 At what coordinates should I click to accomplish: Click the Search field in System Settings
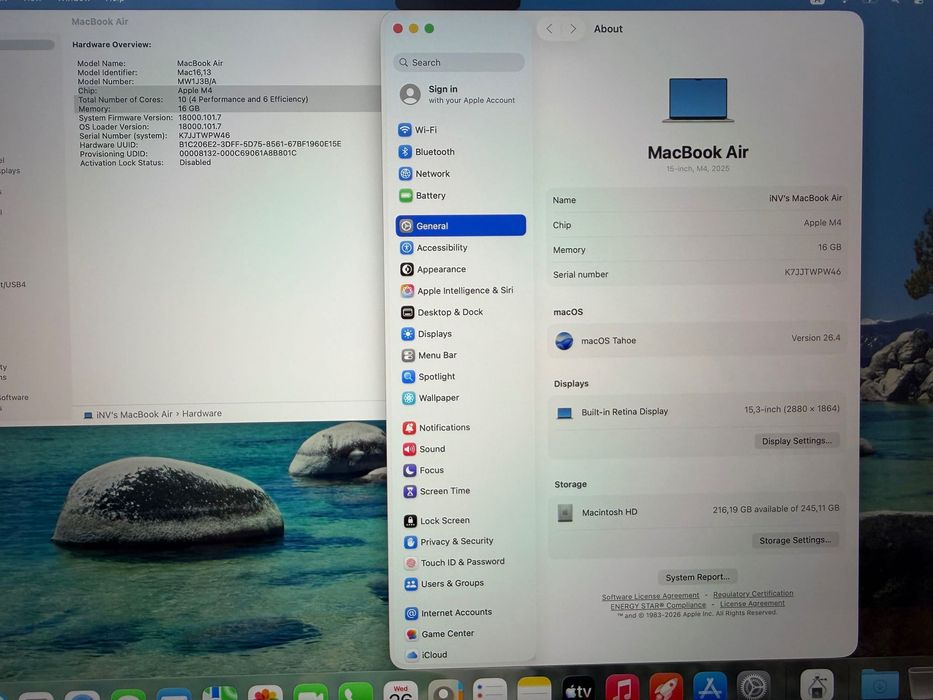click(x=459, y=62)
